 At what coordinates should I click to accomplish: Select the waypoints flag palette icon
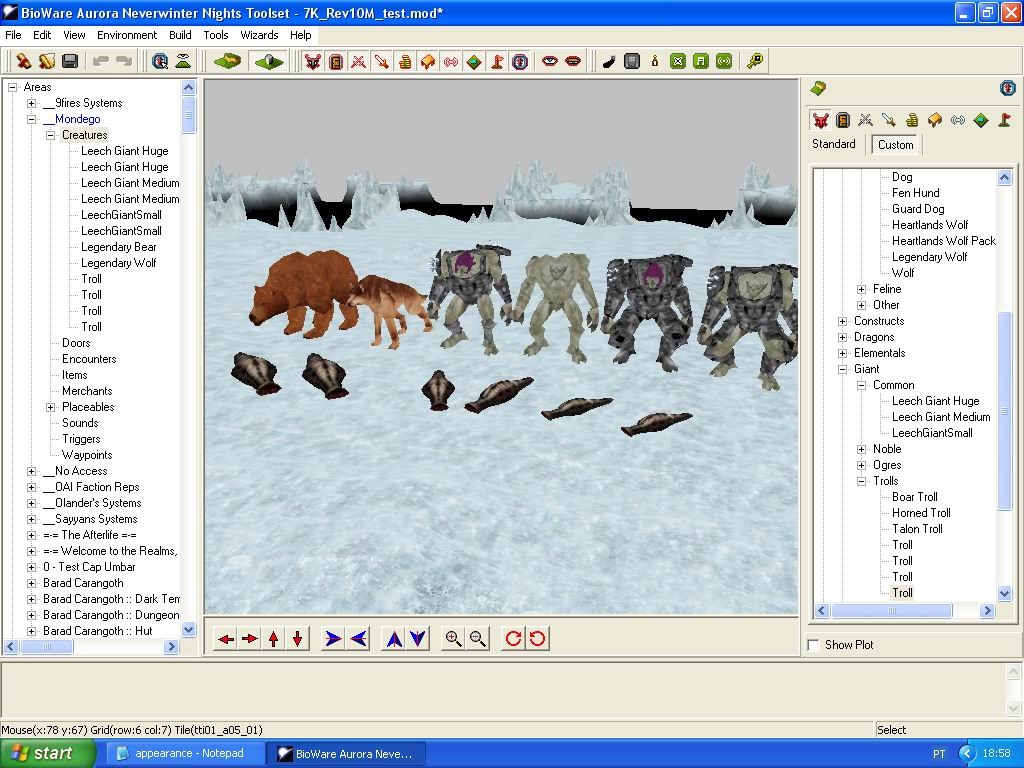point(1003,120)
